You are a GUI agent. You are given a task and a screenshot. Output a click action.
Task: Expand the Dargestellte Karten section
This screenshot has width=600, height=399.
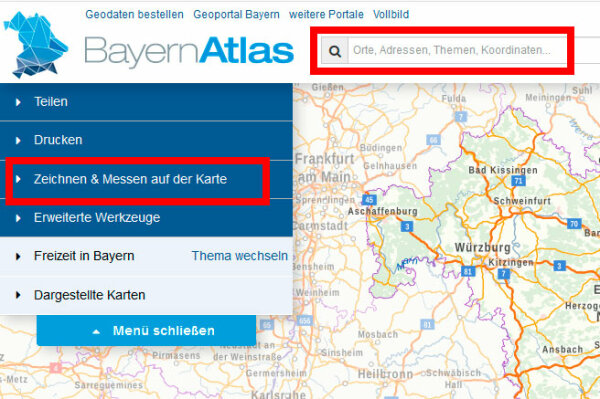point(146,295)
